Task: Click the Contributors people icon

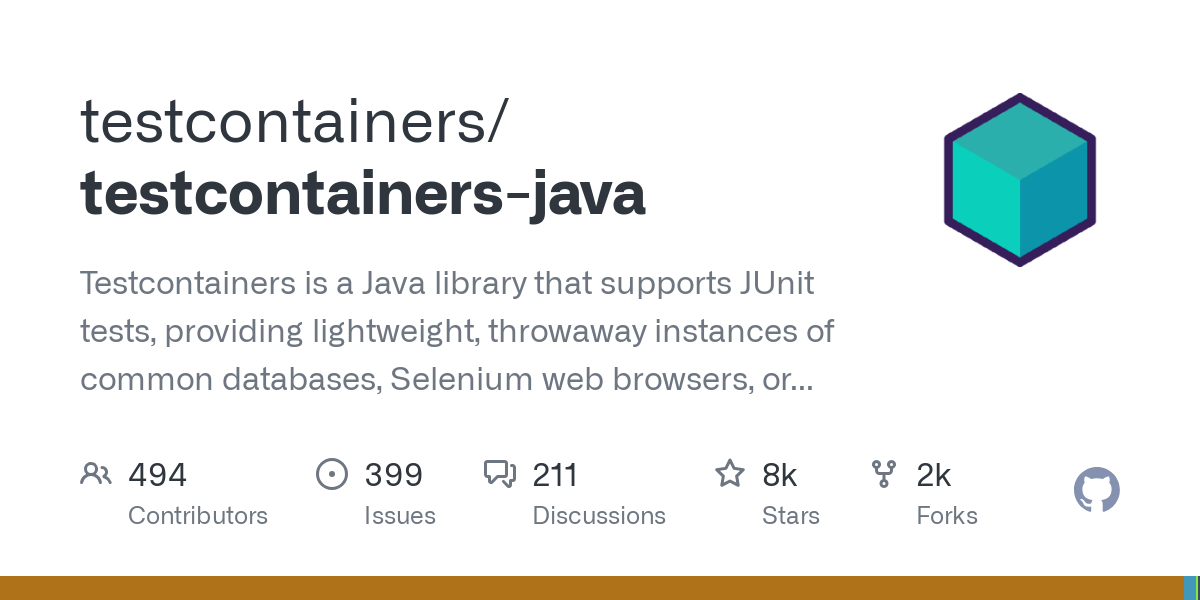Action: [x=95, y=474]
